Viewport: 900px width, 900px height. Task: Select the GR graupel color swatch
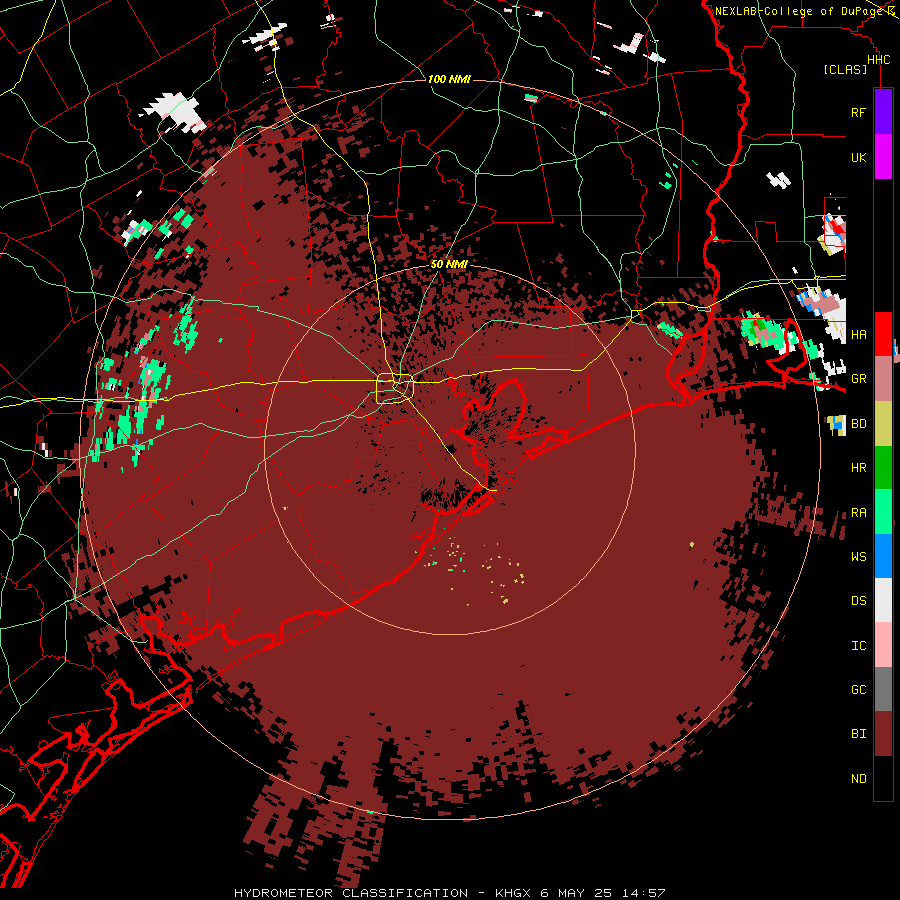(x=883, y=379)
